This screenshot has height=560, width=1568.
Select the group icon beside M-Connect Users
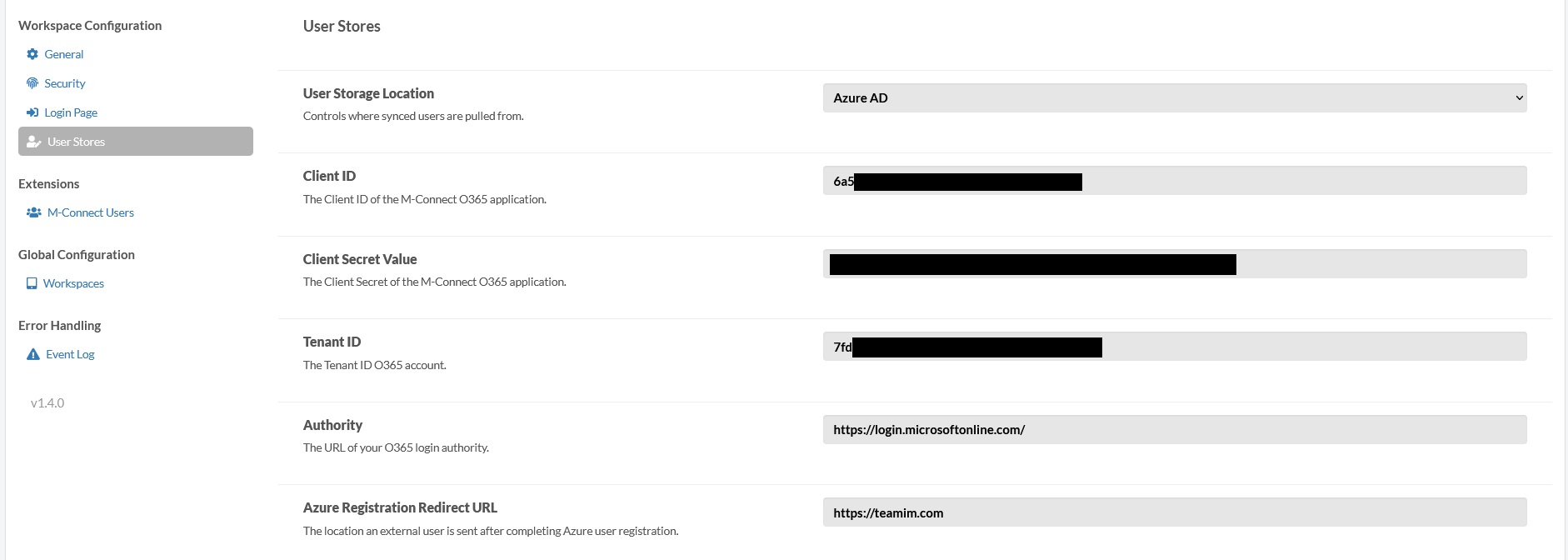coord(34,212)
